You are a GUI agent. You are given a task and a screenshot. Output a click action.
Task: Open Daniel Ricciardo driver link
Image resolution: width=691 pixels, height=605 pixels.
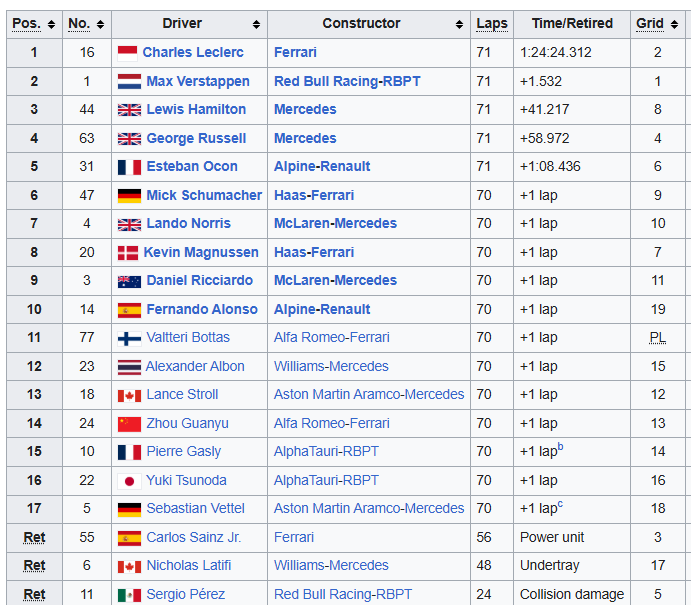200,280
